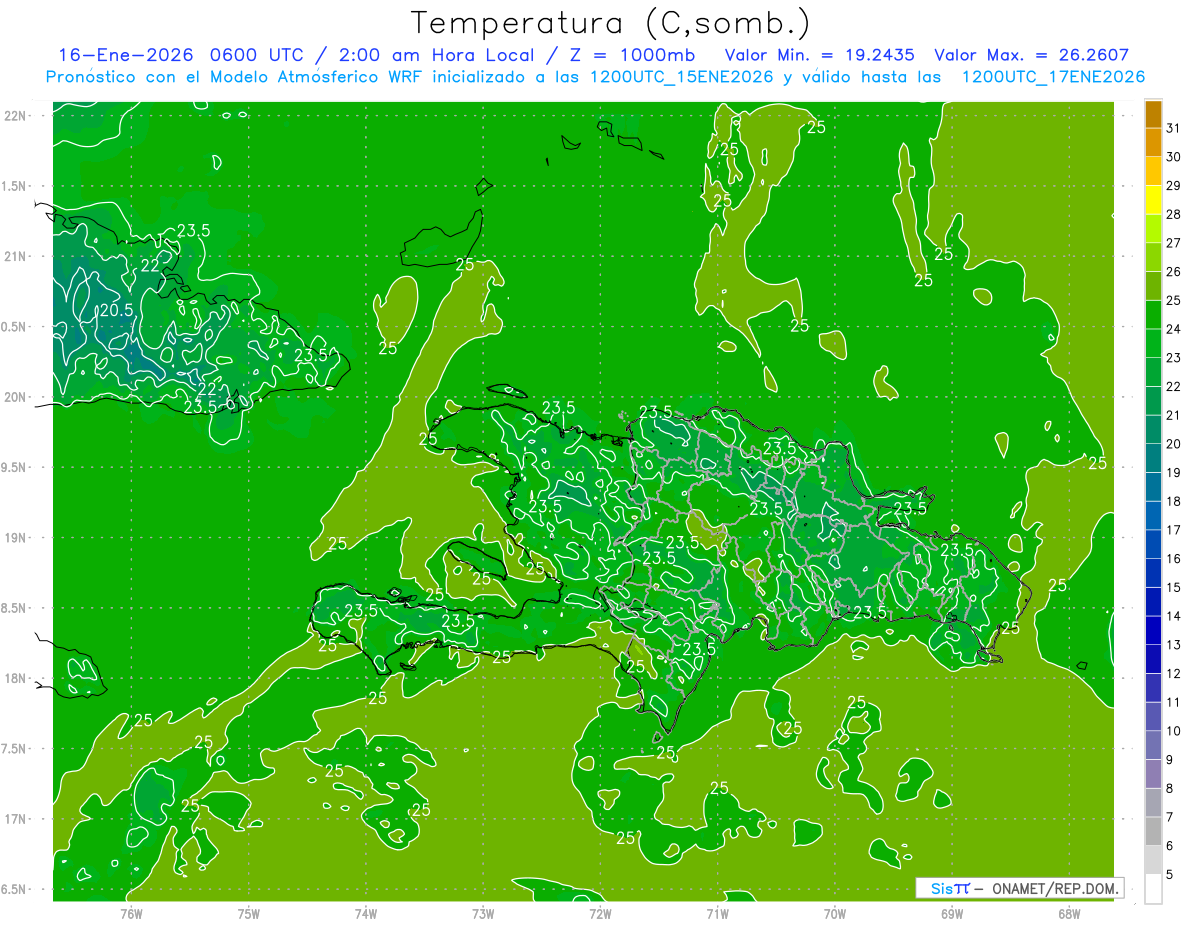1200x927 pixels.
Task: Click the "73W" longitude axis label
Action: 483,913
